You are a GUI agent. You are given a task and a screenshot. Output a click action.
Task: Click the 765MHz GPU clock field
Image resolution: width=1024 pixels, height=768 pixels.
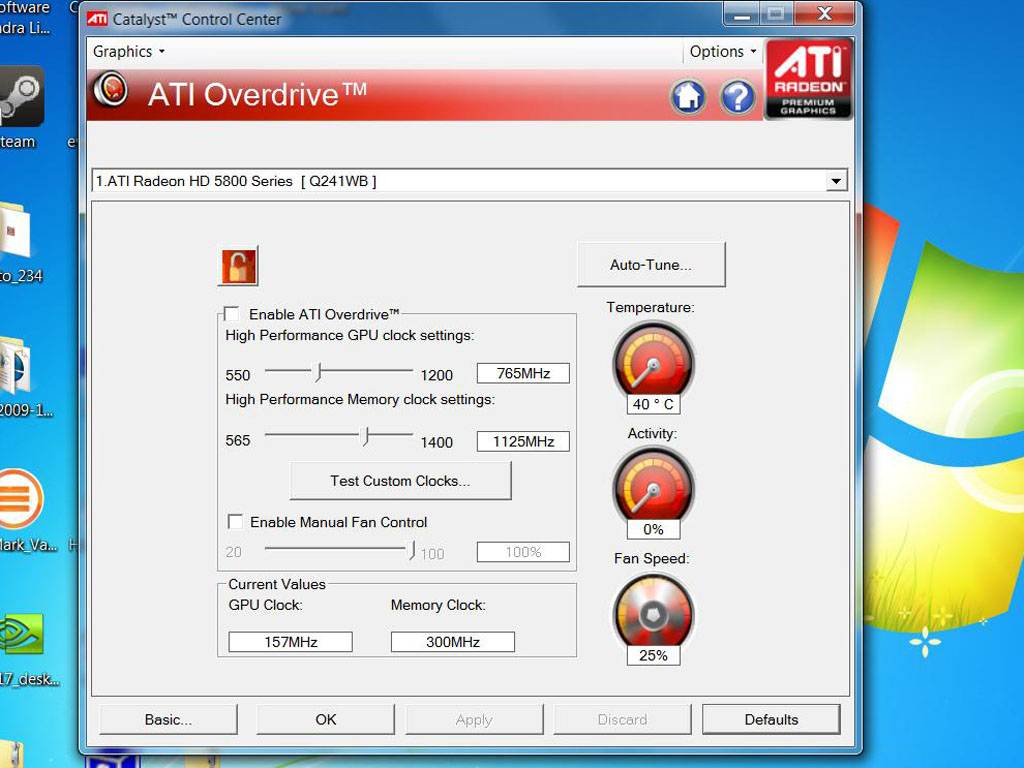pyautogui.click(x=523, y=373)
